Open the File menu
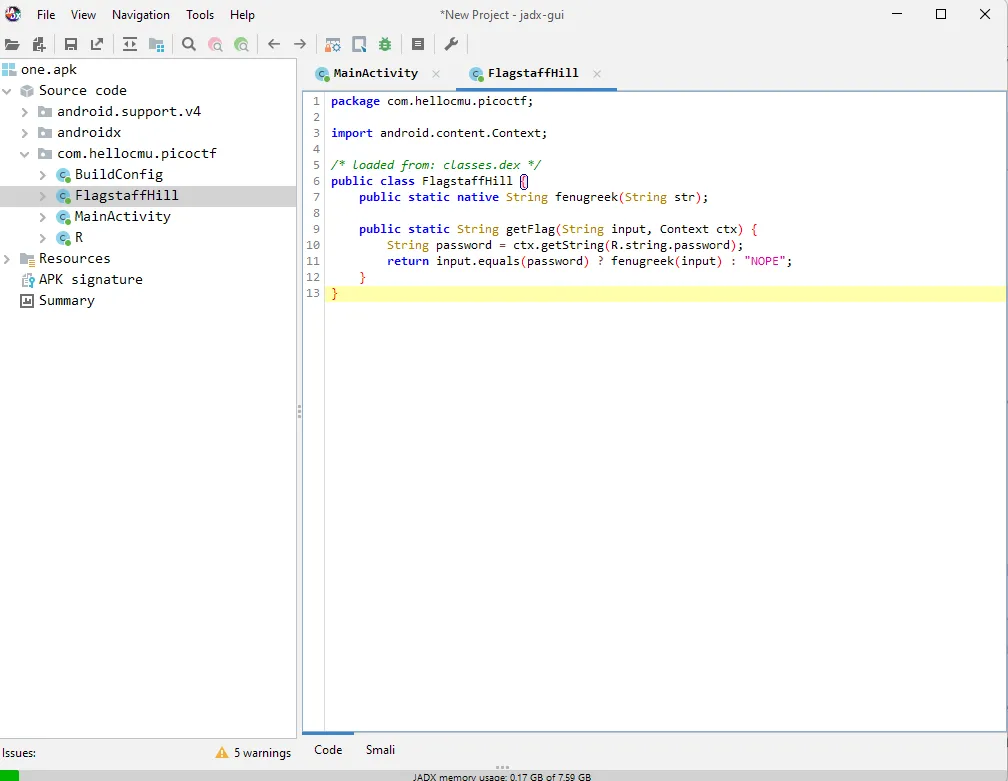This screenshot has height=781, width=1008. (46, 15)
